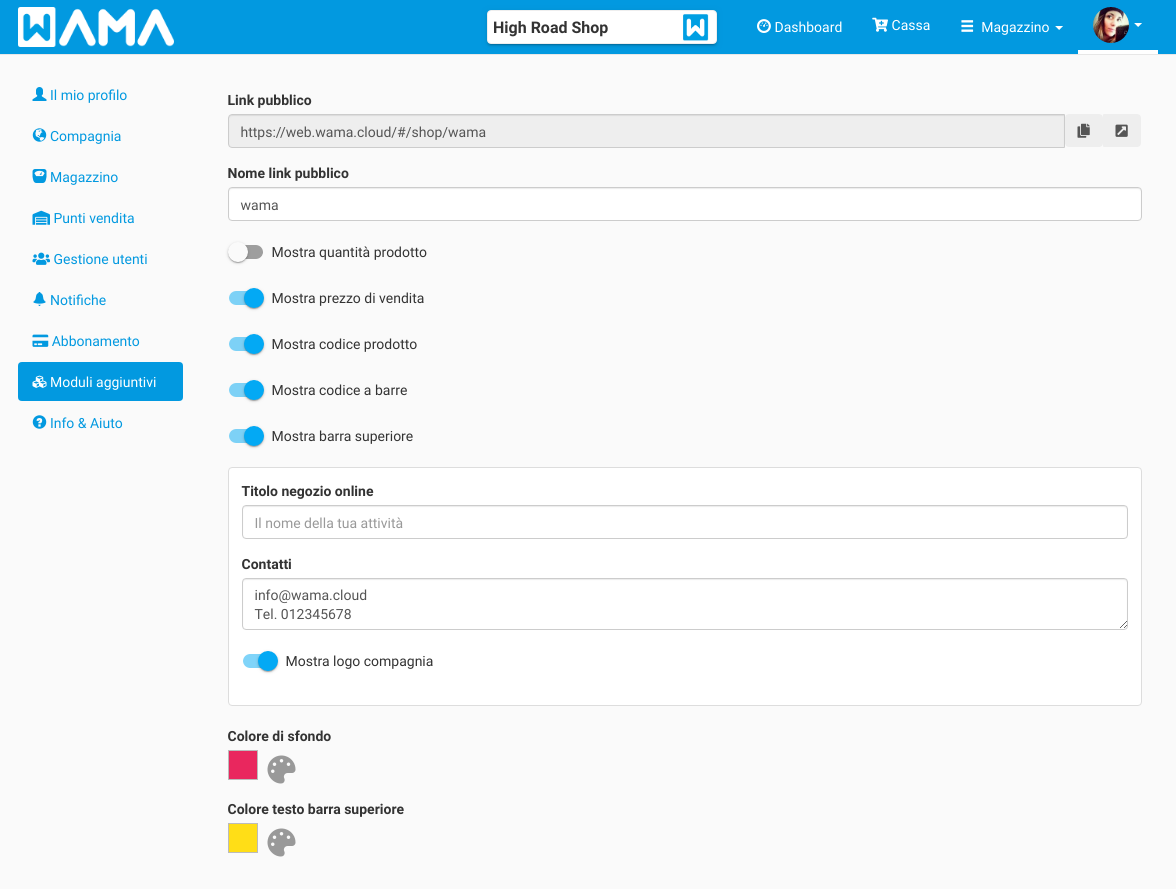Click the W icon beside High Road Shop
This screenshot has width=1176, height=889.
(695, 27)
